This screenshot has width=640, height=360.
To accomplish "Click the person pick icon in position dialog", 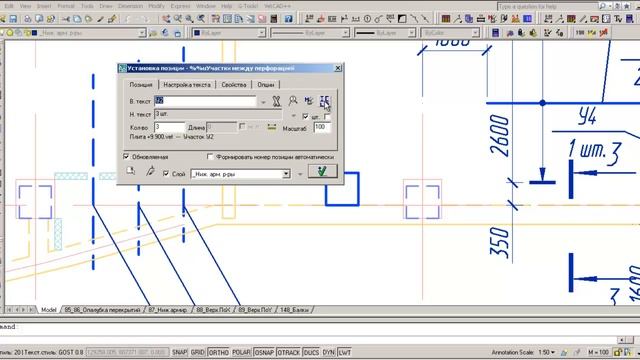I will coord(293,100).
